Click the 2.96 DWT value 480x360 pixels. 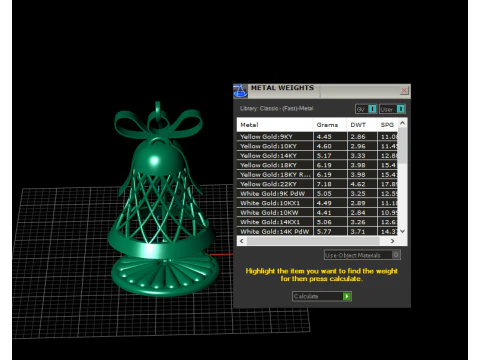coord(358,146)
